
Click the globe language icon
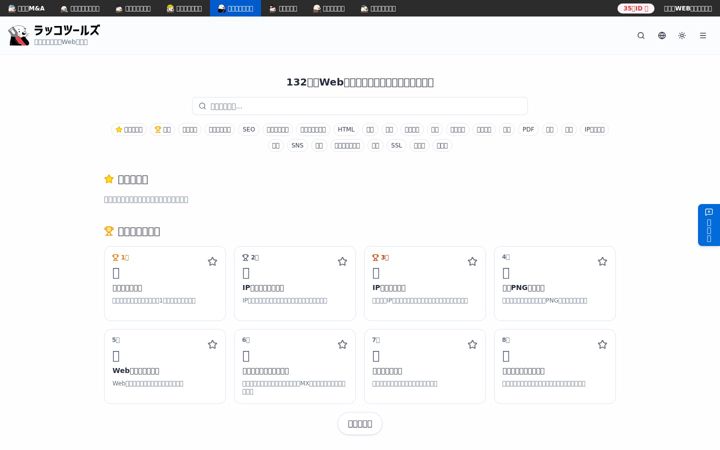pos(662,35)
